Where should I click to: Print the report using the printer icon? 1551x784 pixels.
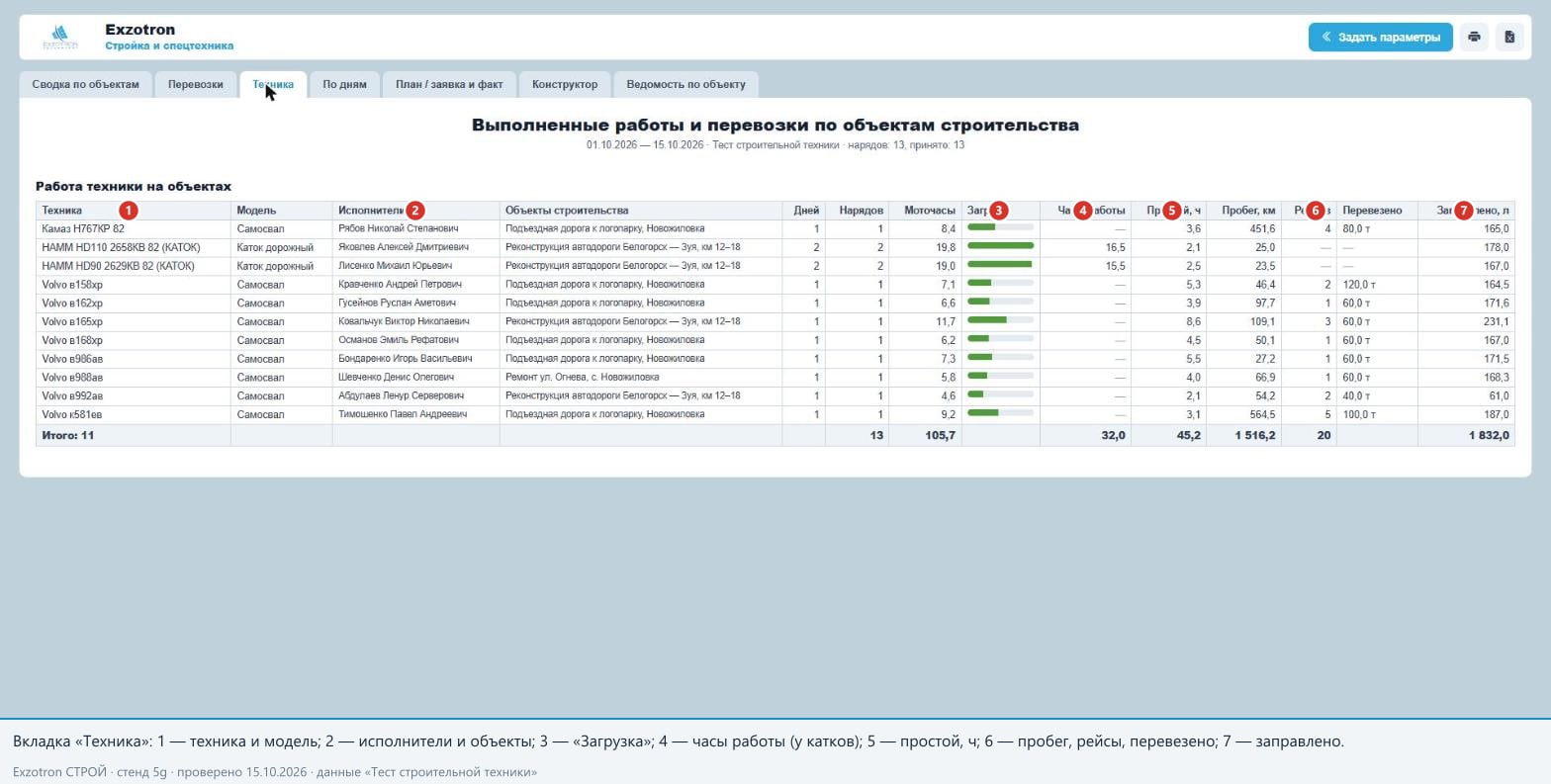pos(1474,38)
